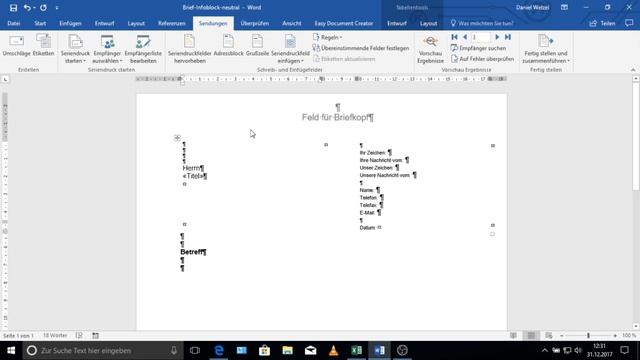The width and height of the screenshot is (640, 360).
Task: Click Adressblock button
Action: (228, 45)
